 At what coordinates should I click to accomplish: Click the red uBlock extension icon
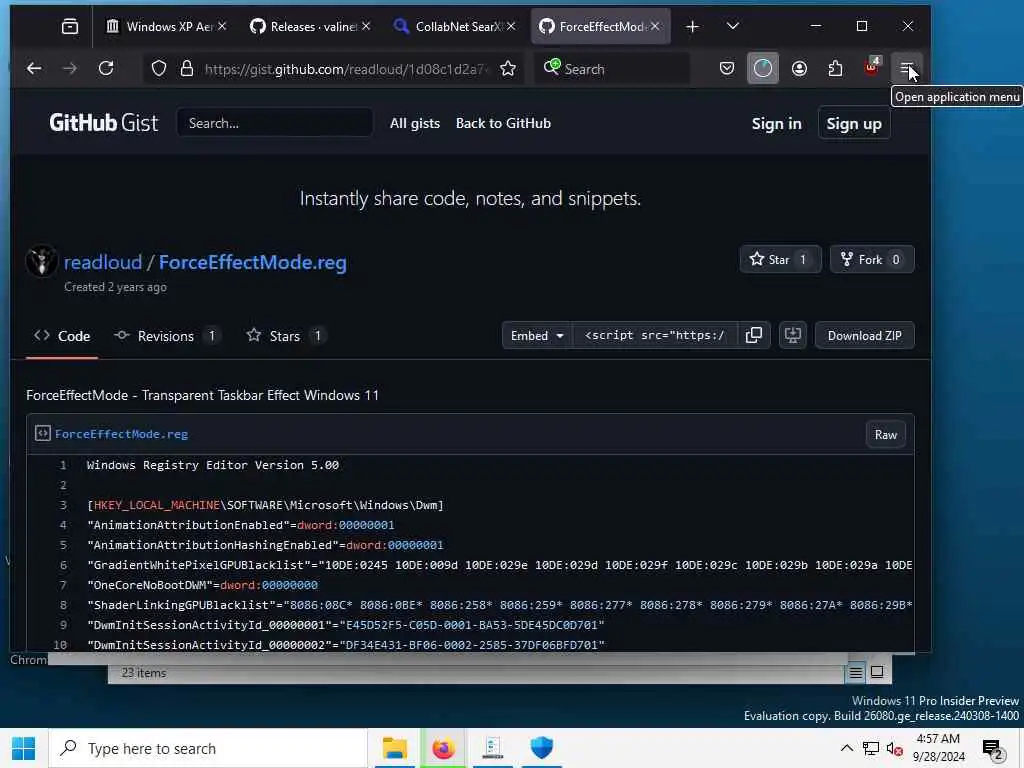point(872,67)
